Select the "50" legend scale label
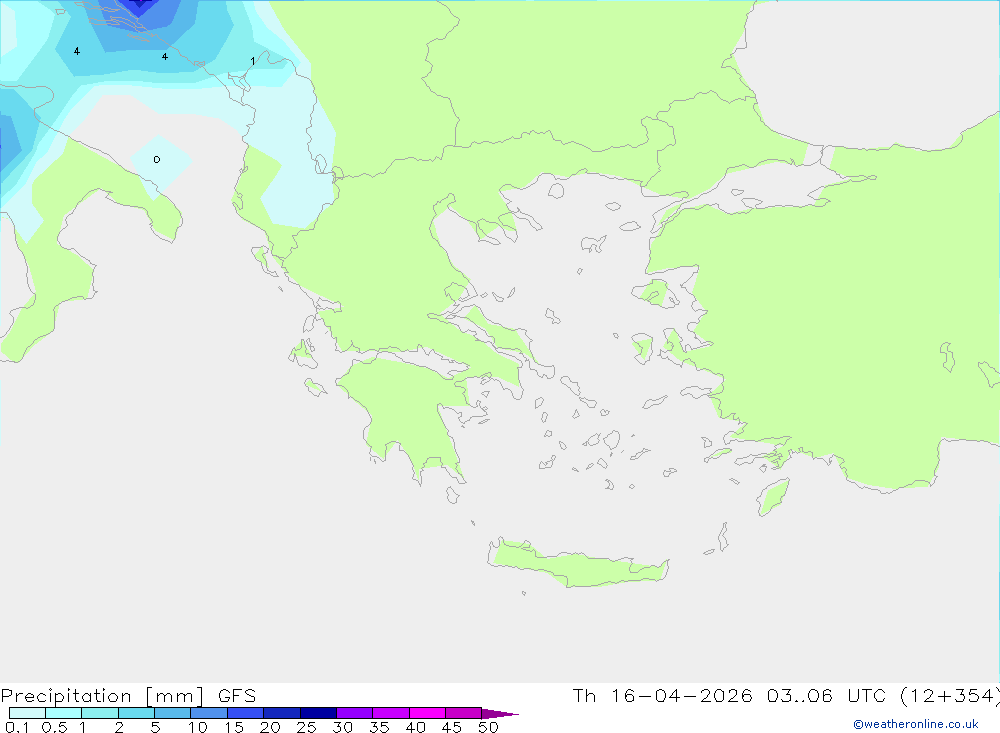The image size is (1000, 733). pyautogui.click(x=488, y=727)
